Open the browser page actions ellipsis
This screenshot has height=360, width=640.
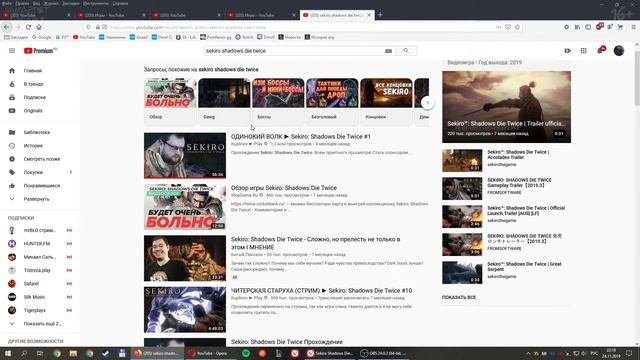pos(498,27)
